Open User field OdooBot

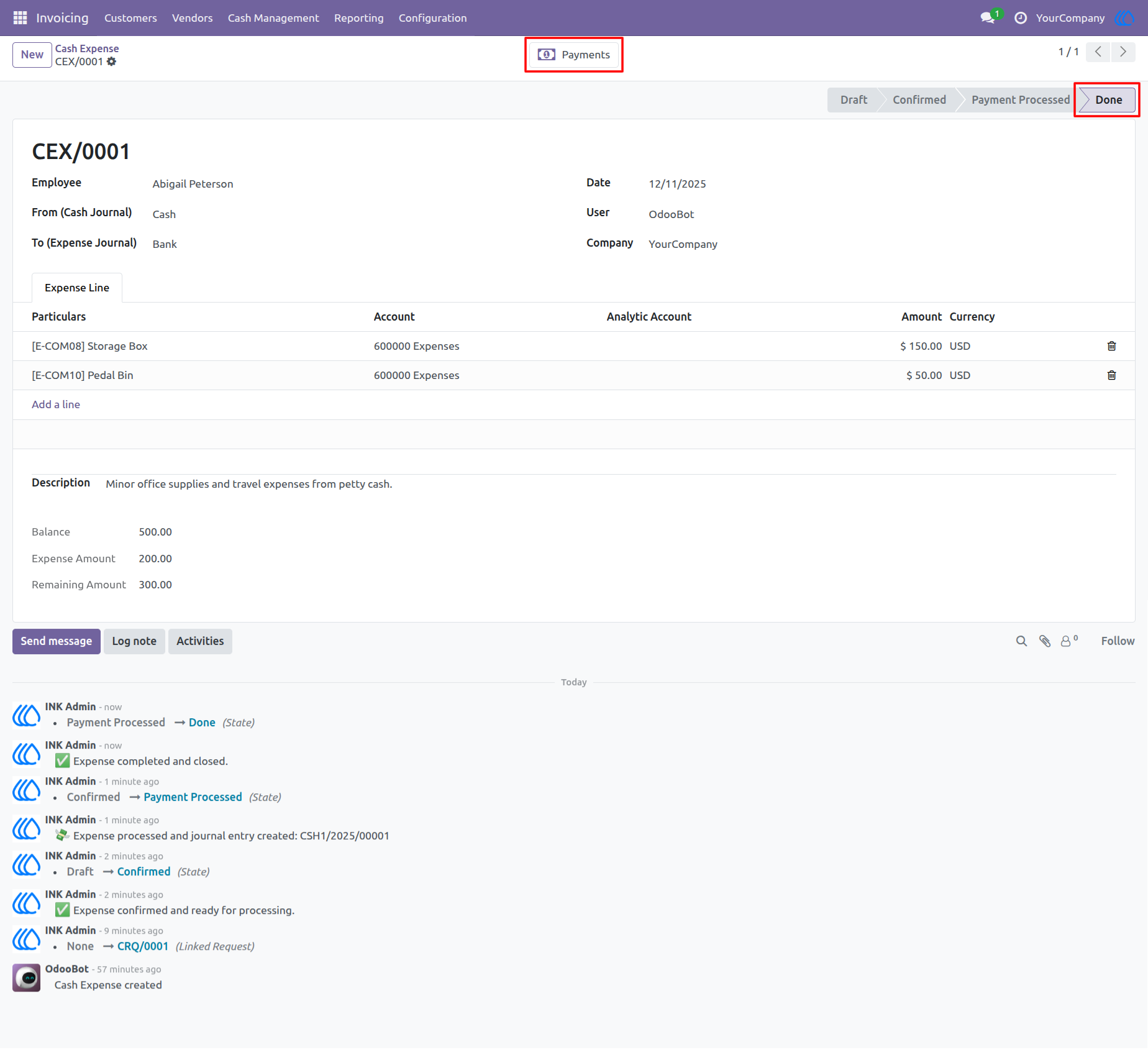[x=671, y=214]
